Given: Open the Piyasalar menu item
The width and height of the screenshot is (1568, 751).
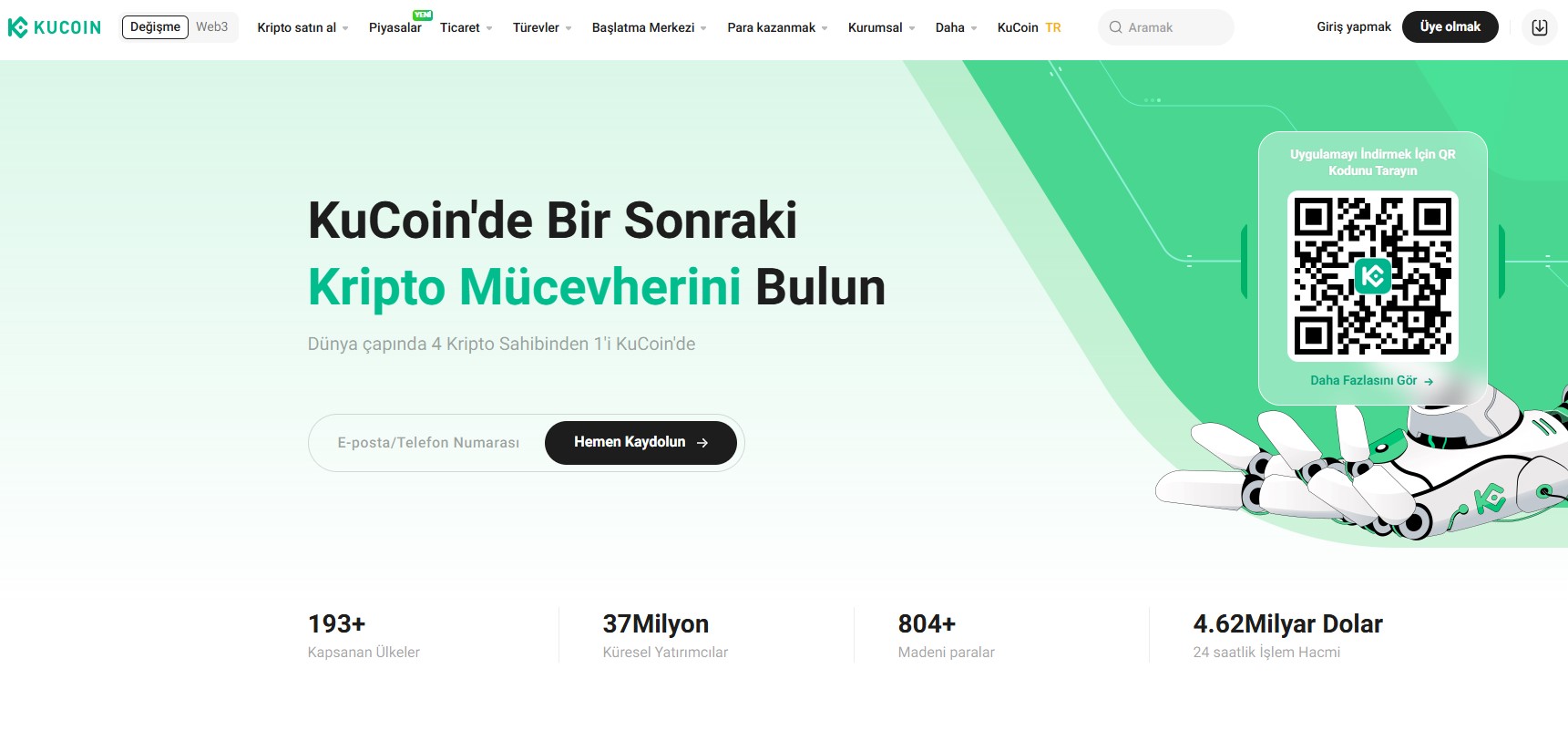Looking at the screenshot, I should click(395, 28).
